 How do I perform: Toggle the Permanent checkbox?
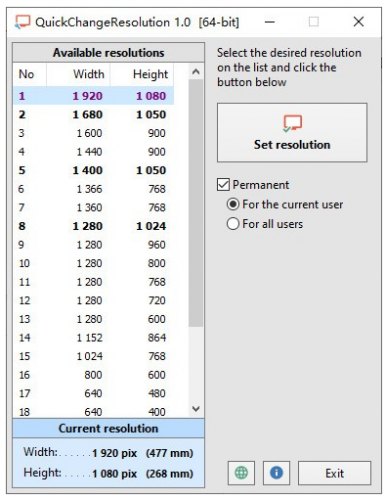(223, 184)
